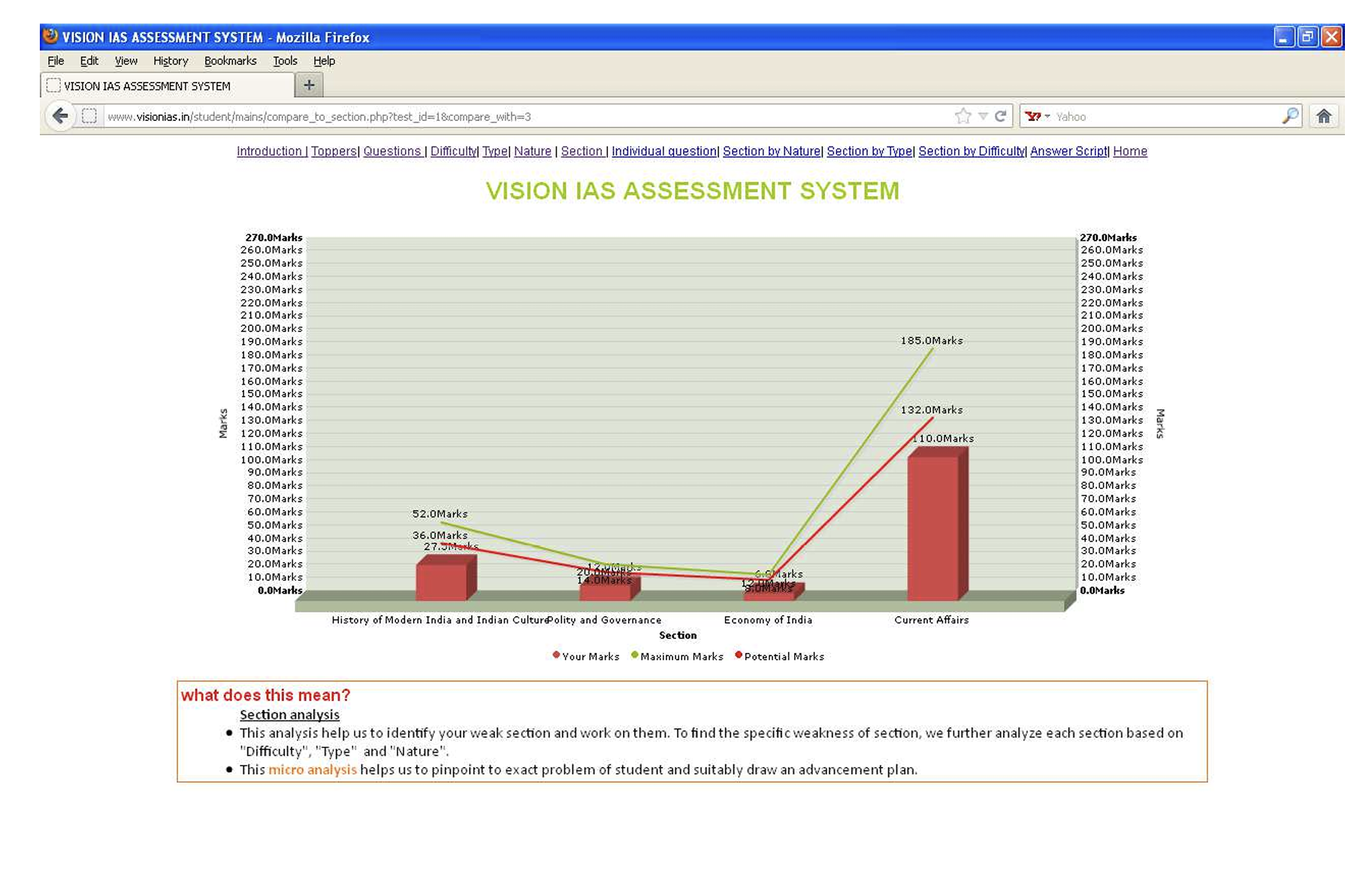
Task: Open the Individual question link
Action: [x=664, y=151]
